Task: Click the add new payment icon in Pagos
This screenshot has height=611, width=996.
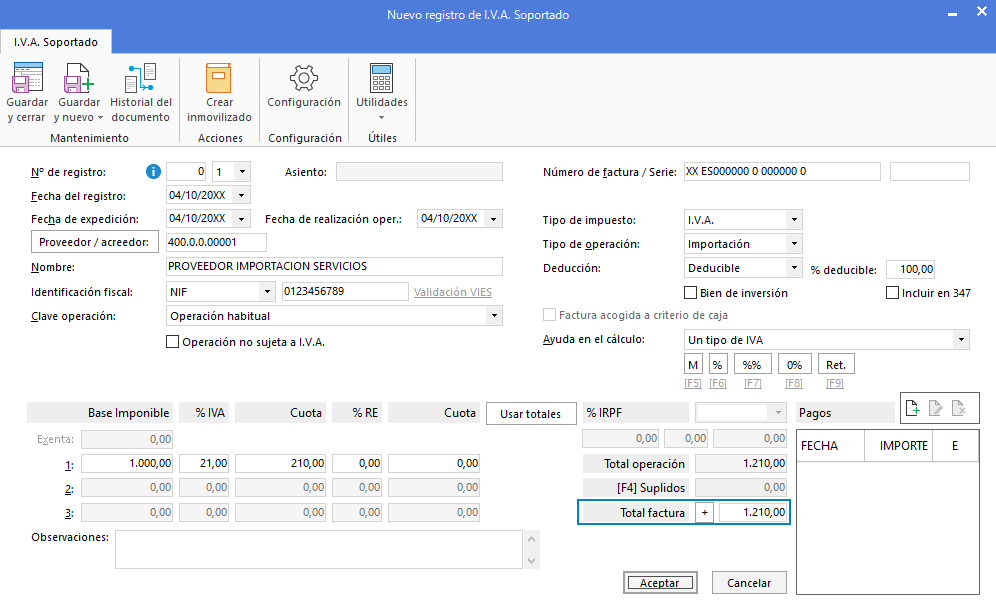Action: click(913, 408)
